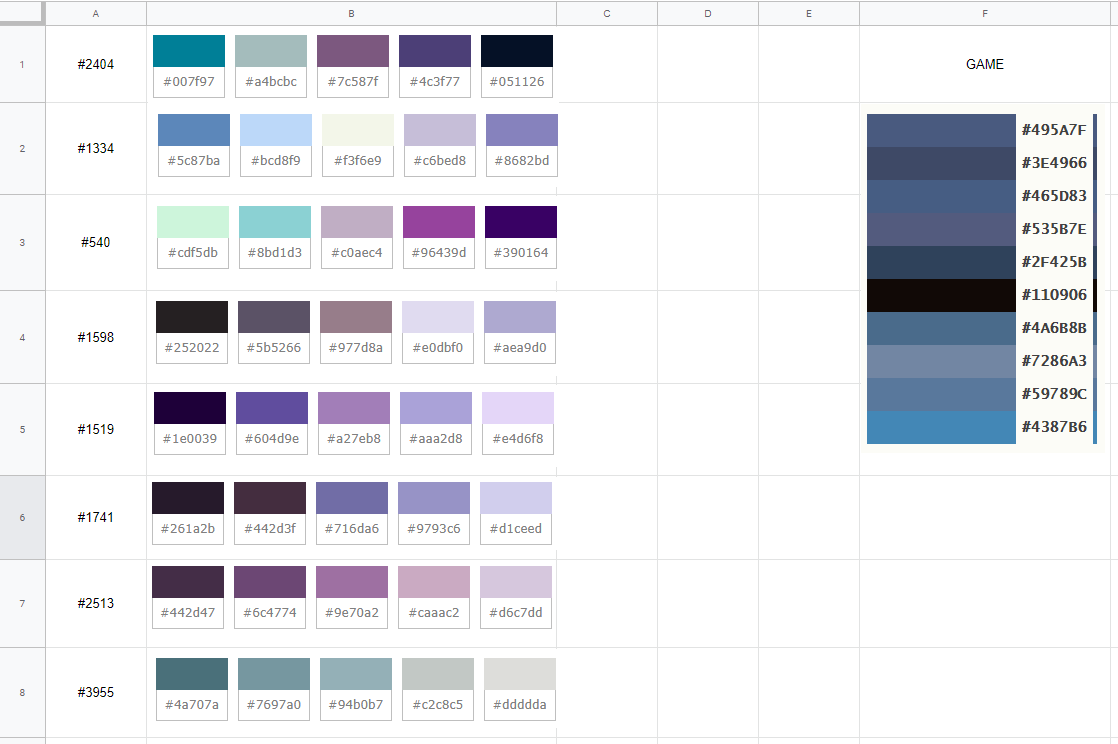
Task: Select the GAME cell
Action: click(984, 64)
